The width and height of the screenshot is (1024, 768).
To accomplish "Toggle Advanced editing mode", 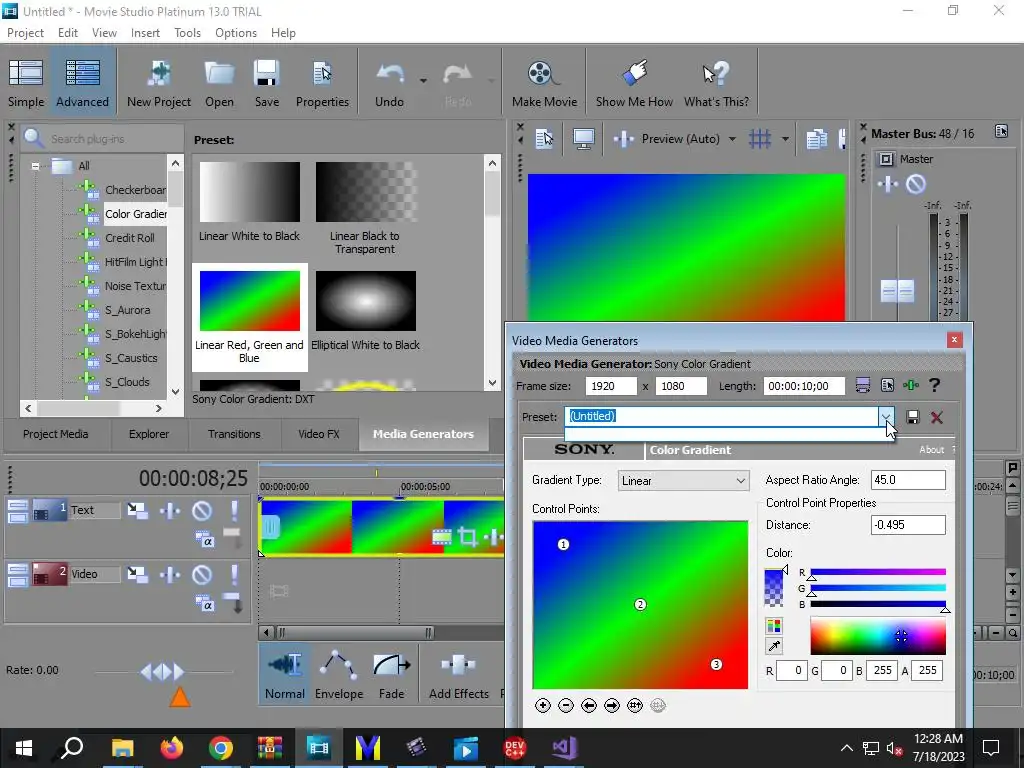I will (x=82, y=83).
